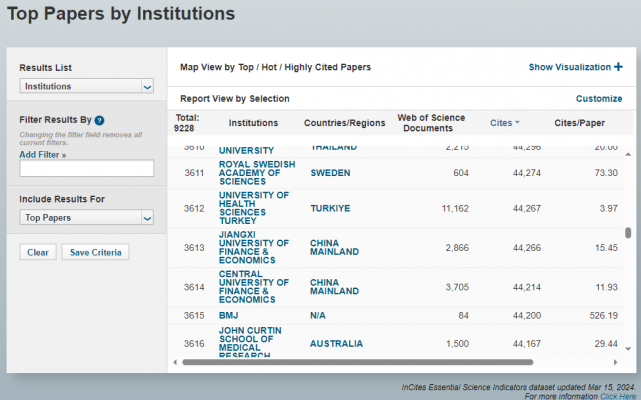The image size is (641, 400).
Task: Click the Add Filter link
Action: 42,154
